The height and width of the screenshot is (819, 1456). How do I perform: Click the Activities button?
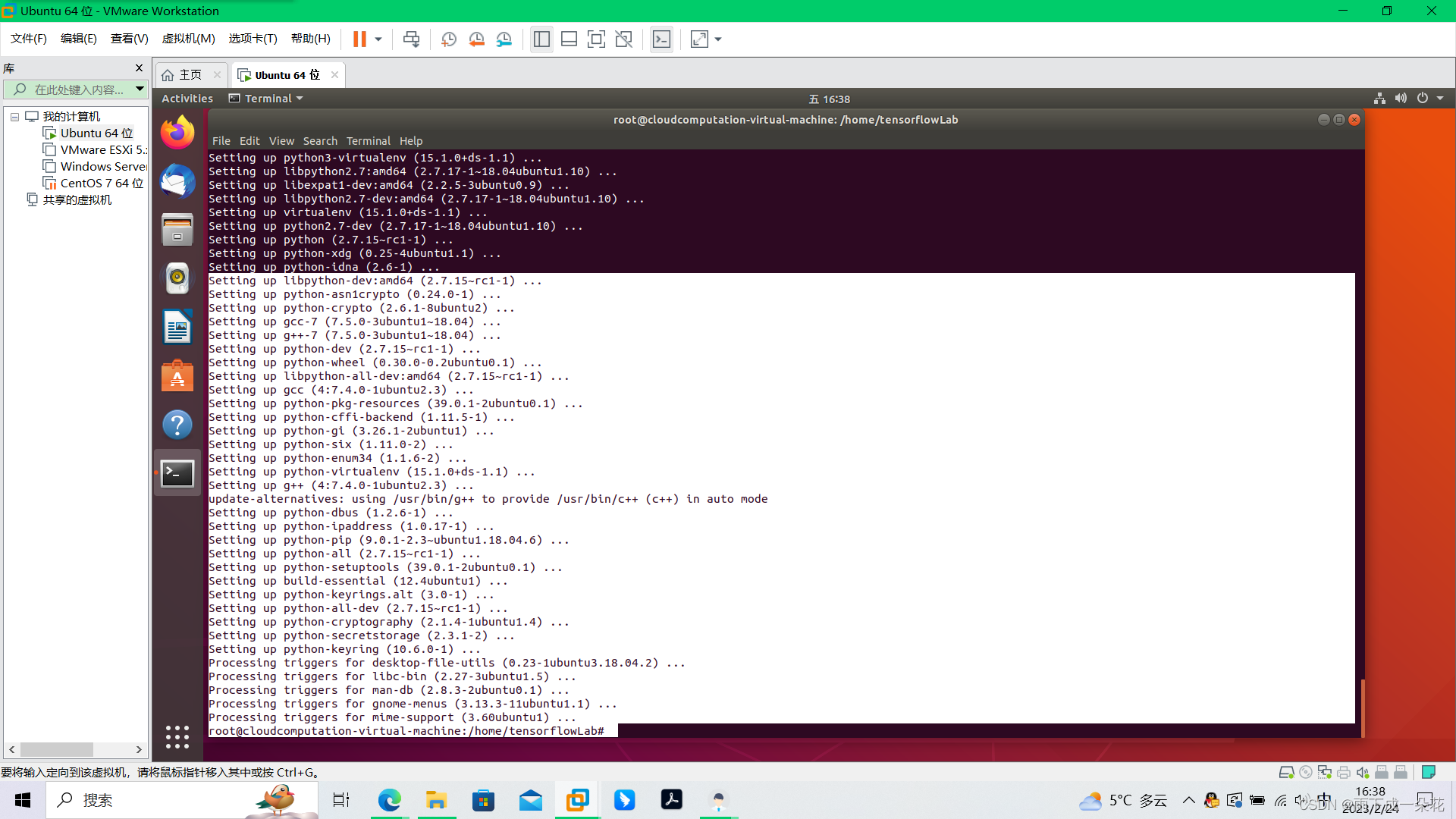[187, 99]
